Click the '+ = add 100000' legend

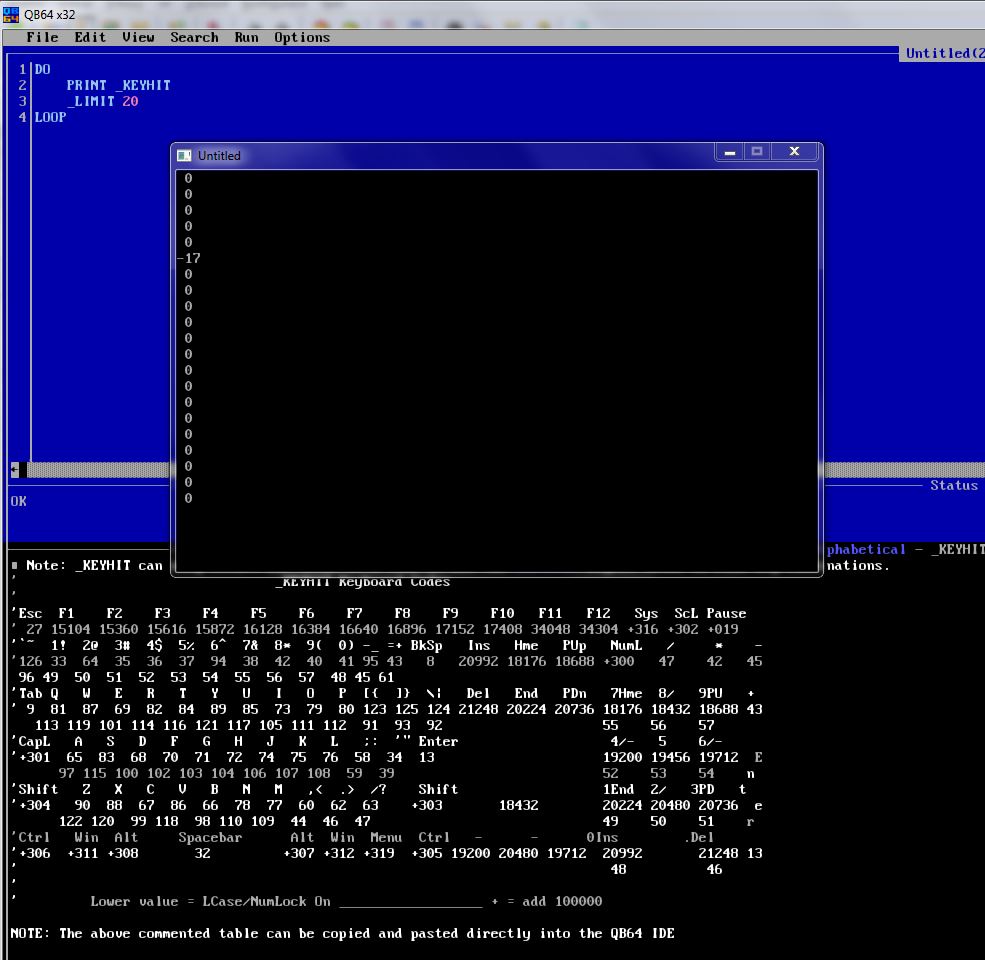coord(547,902)
